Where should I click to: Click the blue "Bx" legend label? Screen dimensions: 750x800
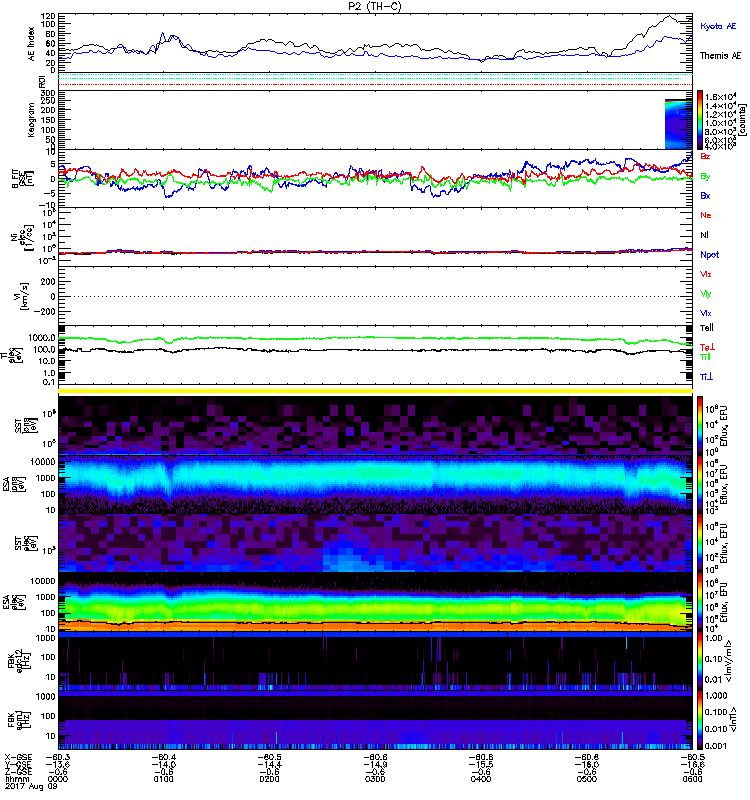coord(705,196)
